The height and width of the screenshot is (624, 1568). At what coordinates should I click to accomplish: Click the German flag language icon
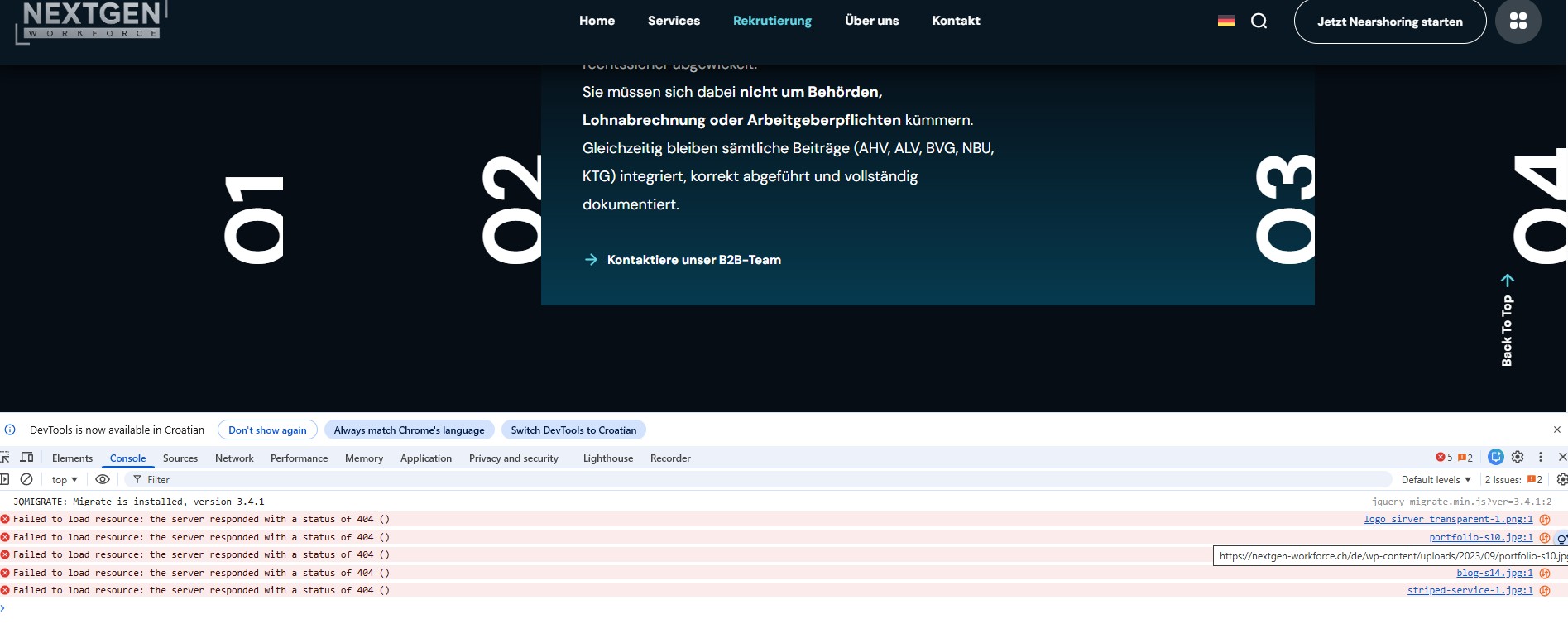[1226, 22]
